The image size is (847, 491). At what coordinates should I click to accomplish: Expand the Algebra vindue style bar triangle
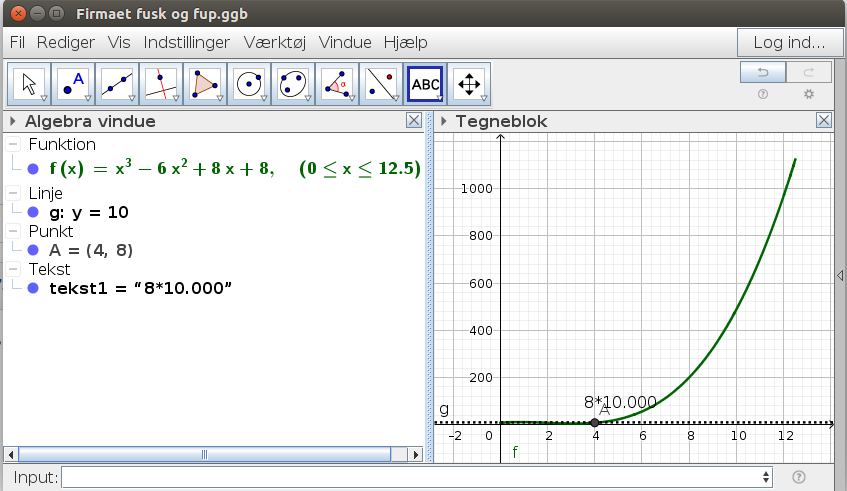[x=12, y=121]
